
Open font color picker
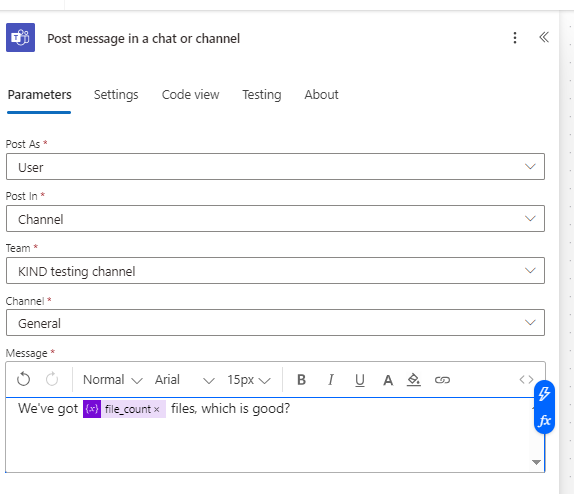tap(388, 380)
